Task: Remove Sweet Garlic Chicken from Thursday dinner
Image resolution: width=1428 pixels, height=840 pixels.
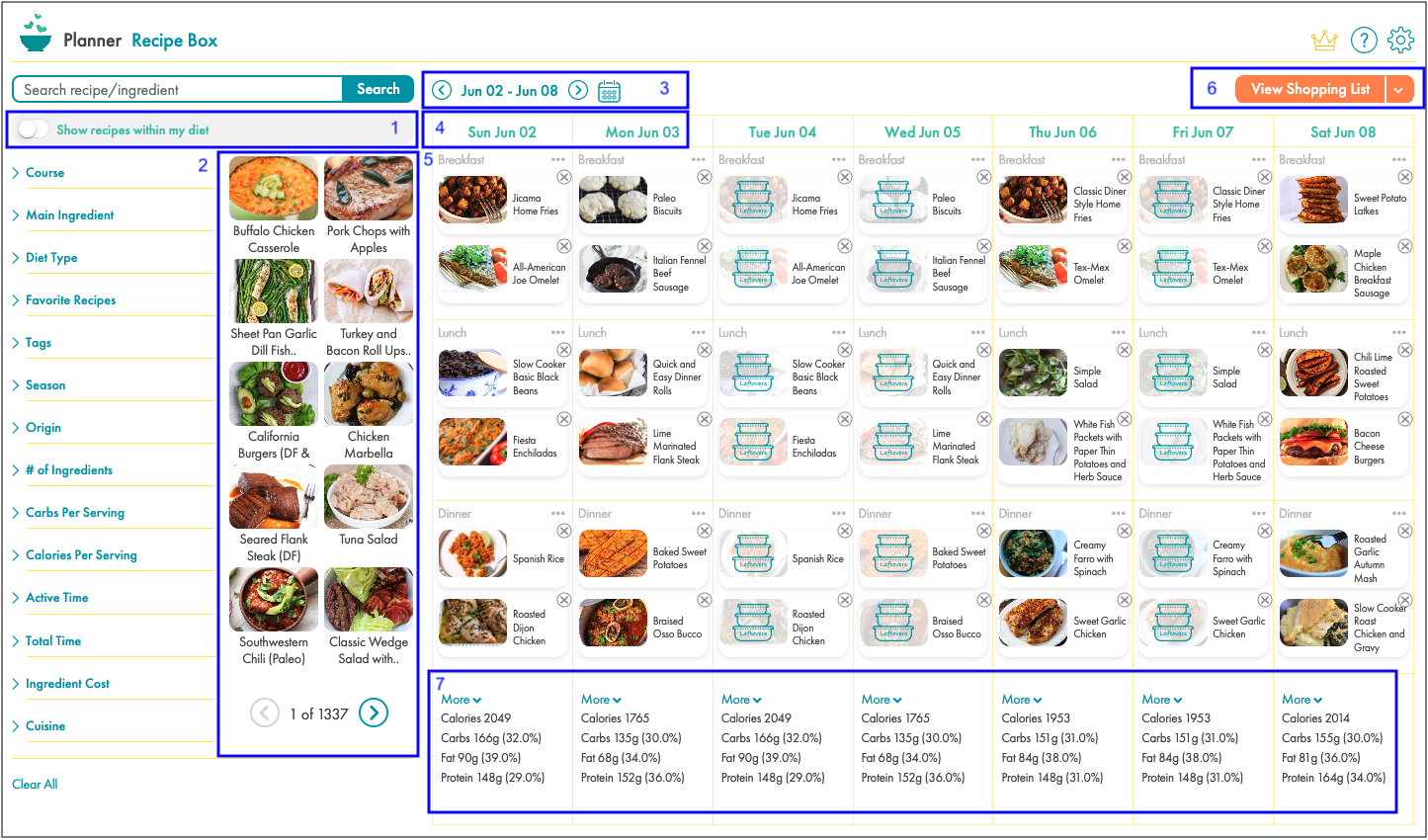Action: pos(1124,600)
